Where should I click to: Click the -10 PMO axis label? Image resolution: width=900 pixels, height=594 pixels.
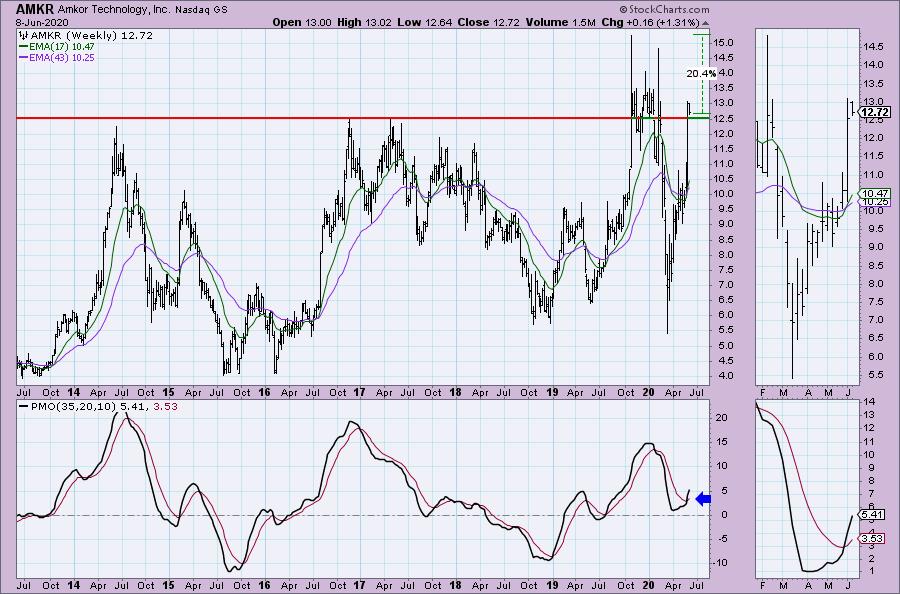coord(721,562)
